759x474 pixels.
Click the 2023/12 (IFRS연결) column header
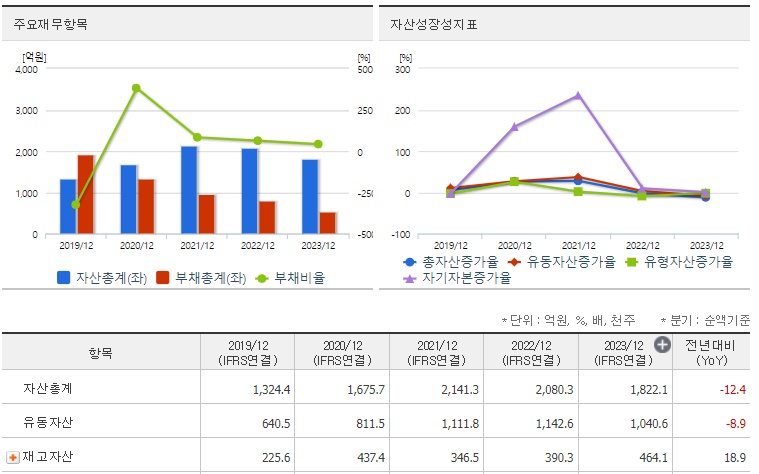623,352
